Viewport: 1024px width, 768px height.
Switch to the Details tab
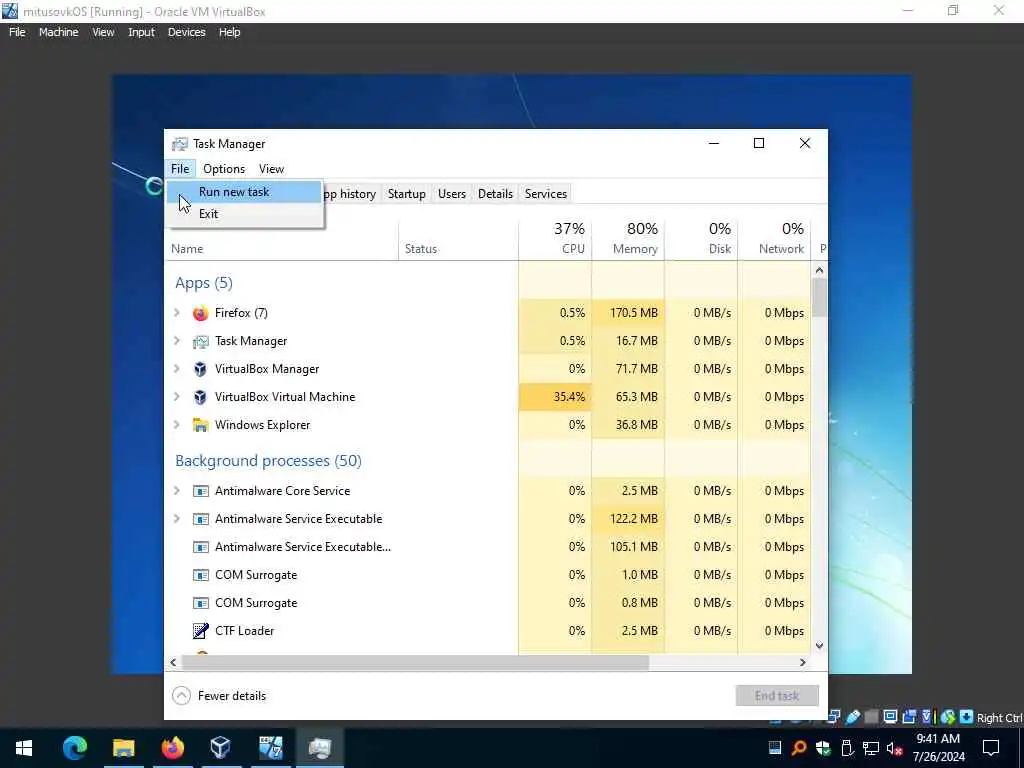tap(495, 194)
